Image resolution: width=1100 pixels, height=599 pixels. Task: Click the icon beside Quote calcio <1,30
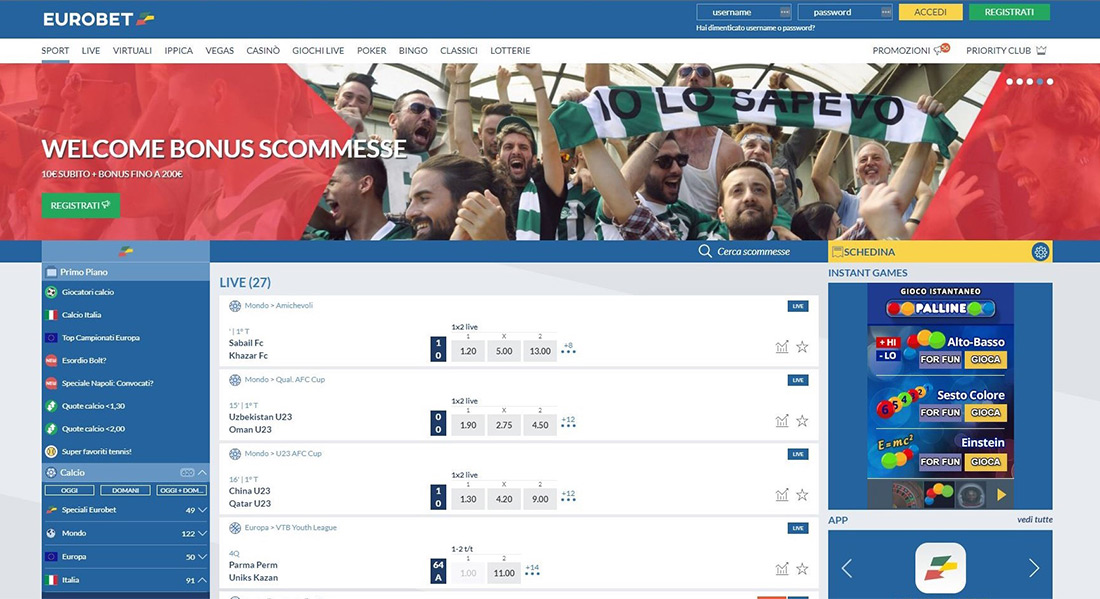click(51, 406)
